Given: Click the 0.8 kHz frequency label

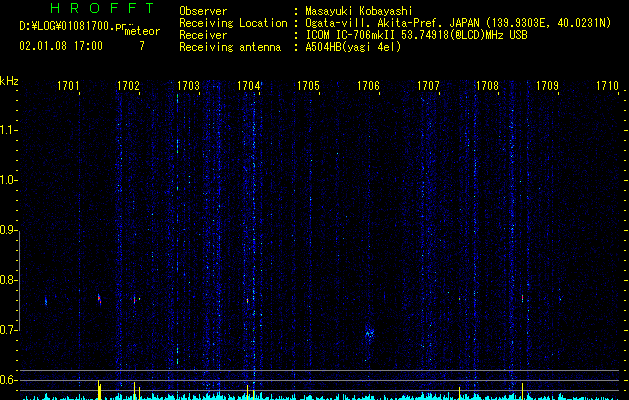Looking at the screenshot, I should click(8, 280).
